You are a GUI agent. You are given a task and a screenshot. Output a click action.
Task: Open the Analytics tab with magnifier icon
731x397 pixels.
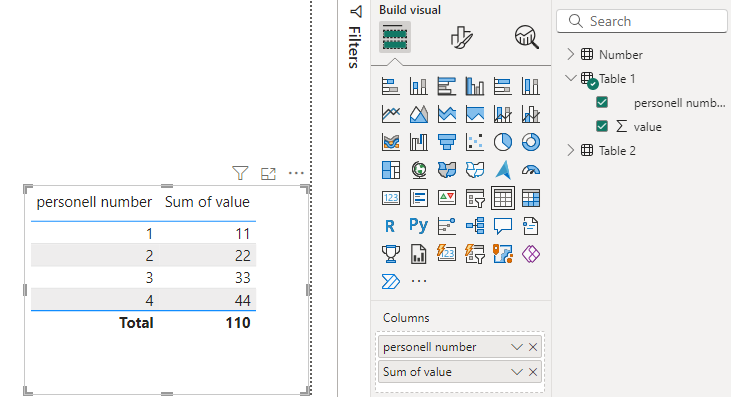coord(527,37)
